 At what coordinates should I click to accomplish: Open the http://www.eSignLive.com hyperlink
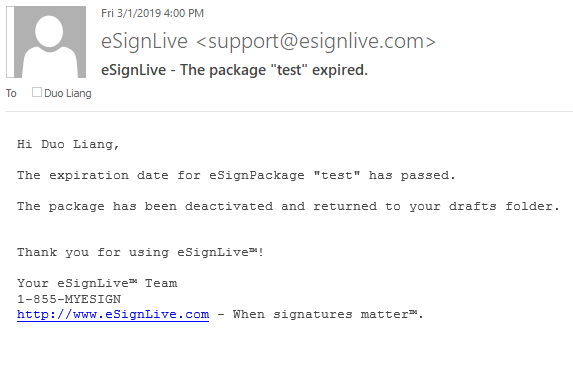[113, 314]
